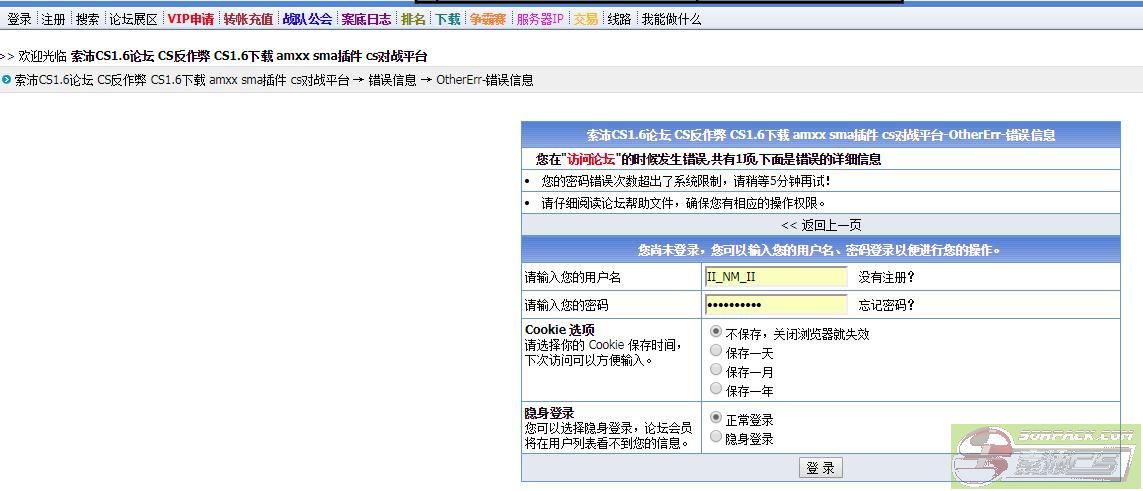Screen dimensions: 1143x491
Task: Enable 隐身登录 stealth login option
Action: click(716, 437)
